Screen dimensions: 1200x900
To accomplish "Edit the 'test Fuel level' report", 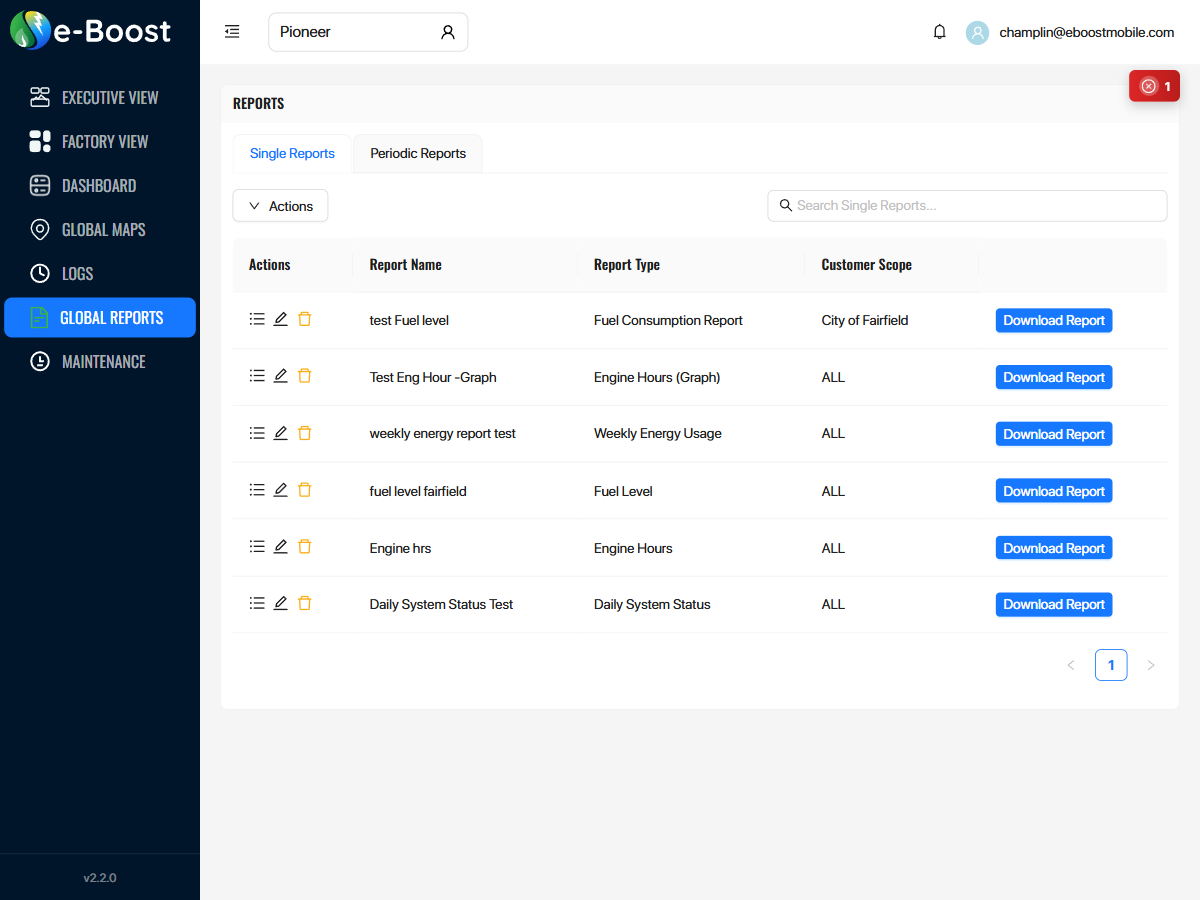I will tap(280, 318).
